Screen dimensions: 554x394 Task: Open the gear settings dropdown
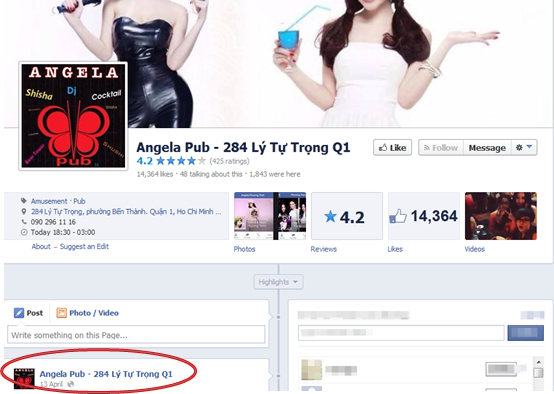(524, 148)
